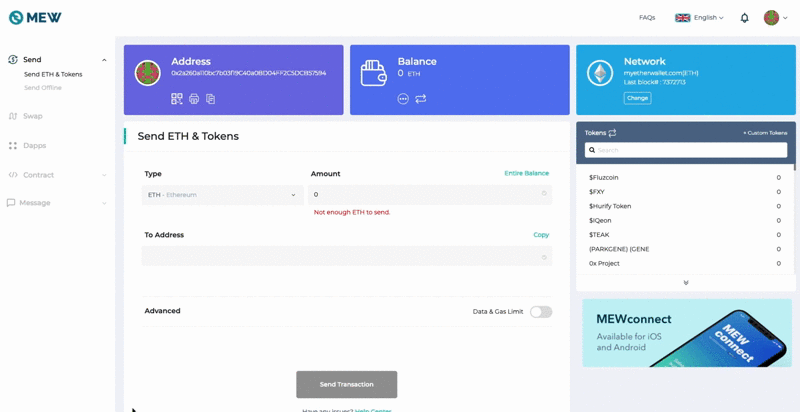Copy the wallet address icon
The width and height of the screenshot is (800, 412).
210,99
